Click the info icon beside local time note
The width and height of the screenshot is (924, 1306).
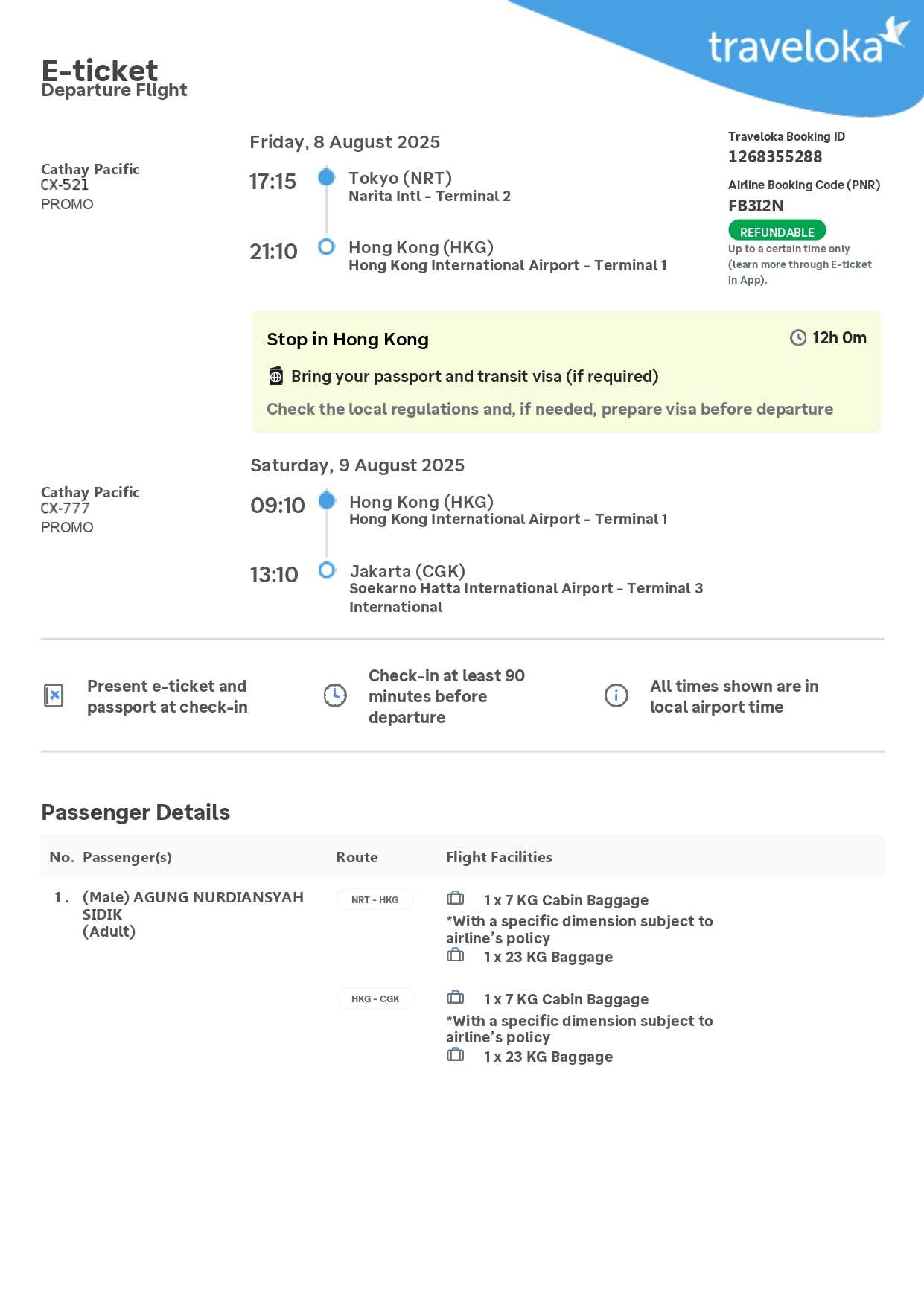click(x=616, y=695)
